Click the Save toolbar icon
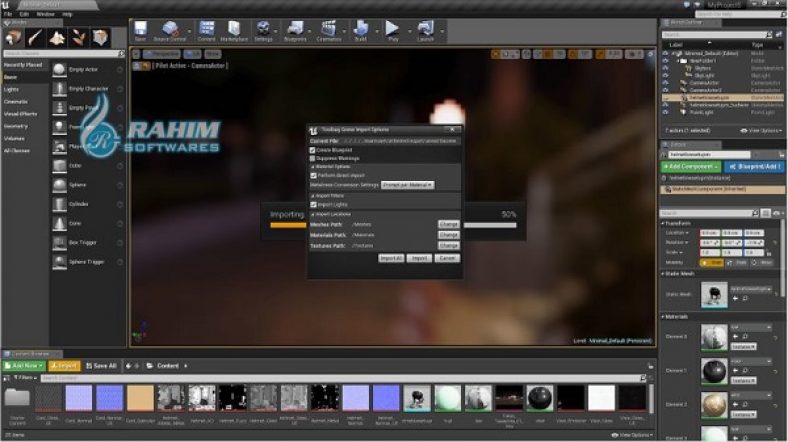Screen dimensions: 788x442 (140, 30)
